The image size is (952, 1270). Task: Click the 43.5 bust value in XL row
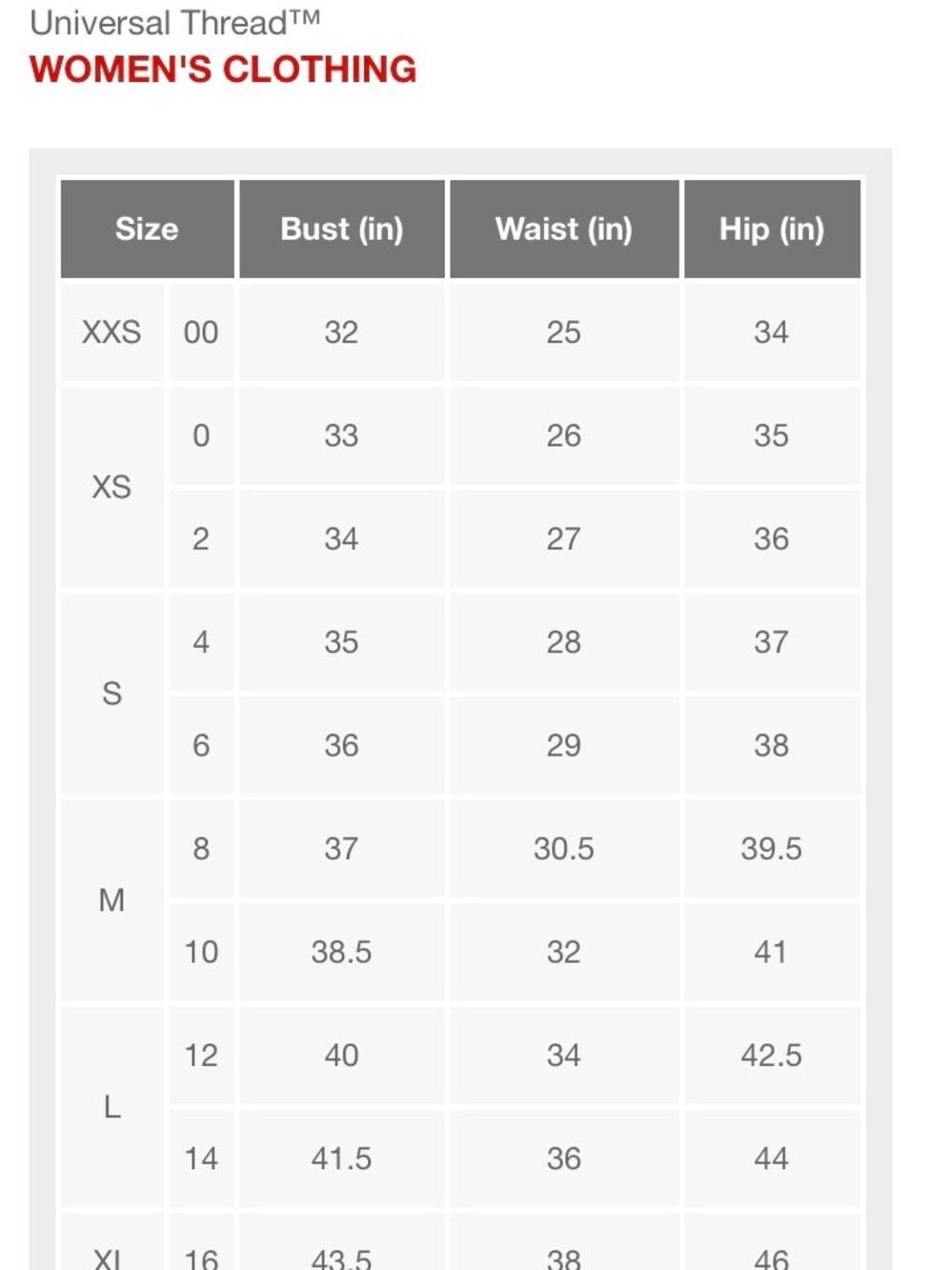(341, 1258)
